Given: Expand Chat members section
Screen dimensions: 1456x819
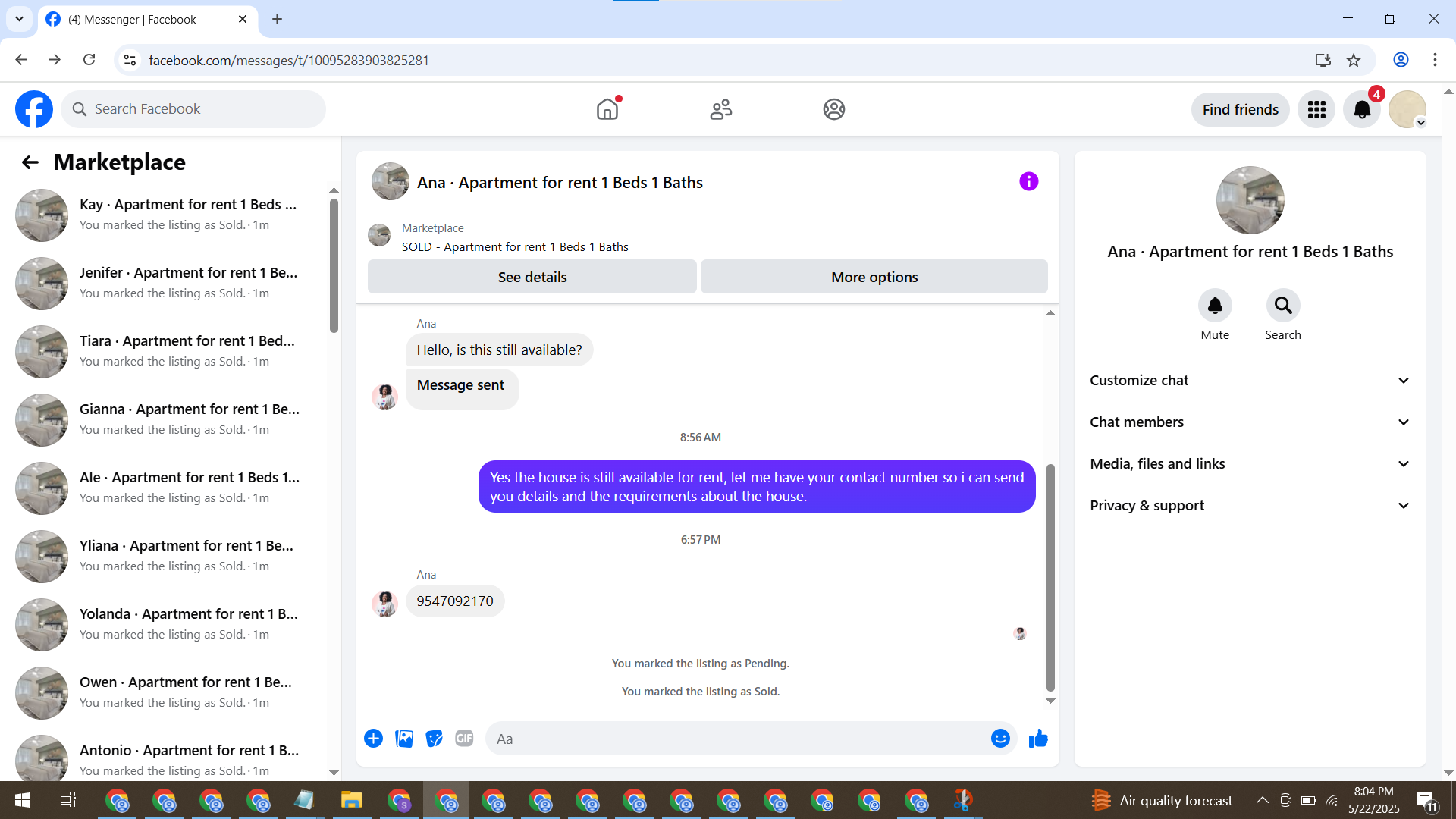Looking at the screenshot, I should pos(1250,422).
